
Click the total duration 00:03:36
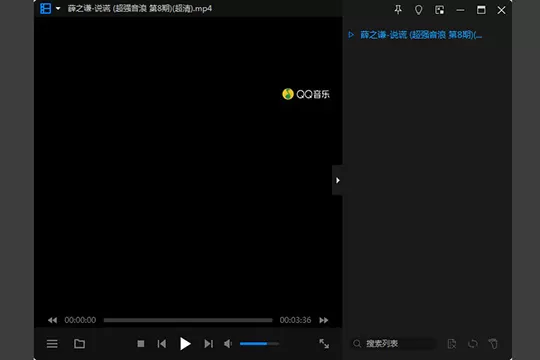(295, 320)
